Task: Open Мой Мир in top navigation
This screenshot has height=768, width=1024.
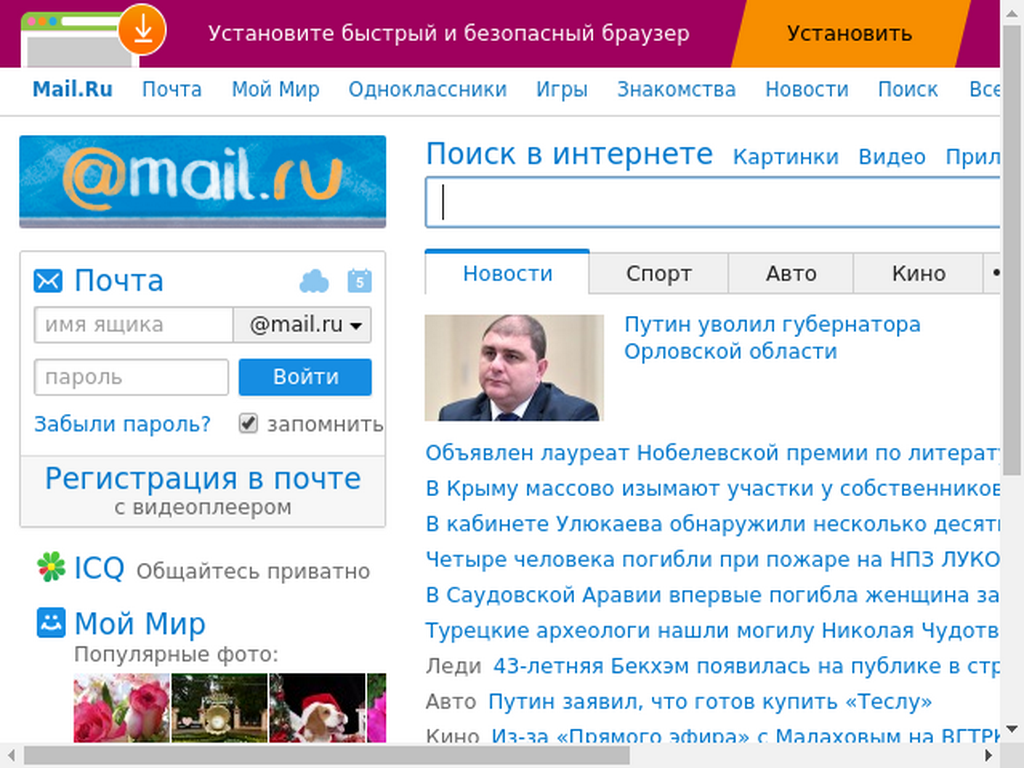Action: point(276,89)
